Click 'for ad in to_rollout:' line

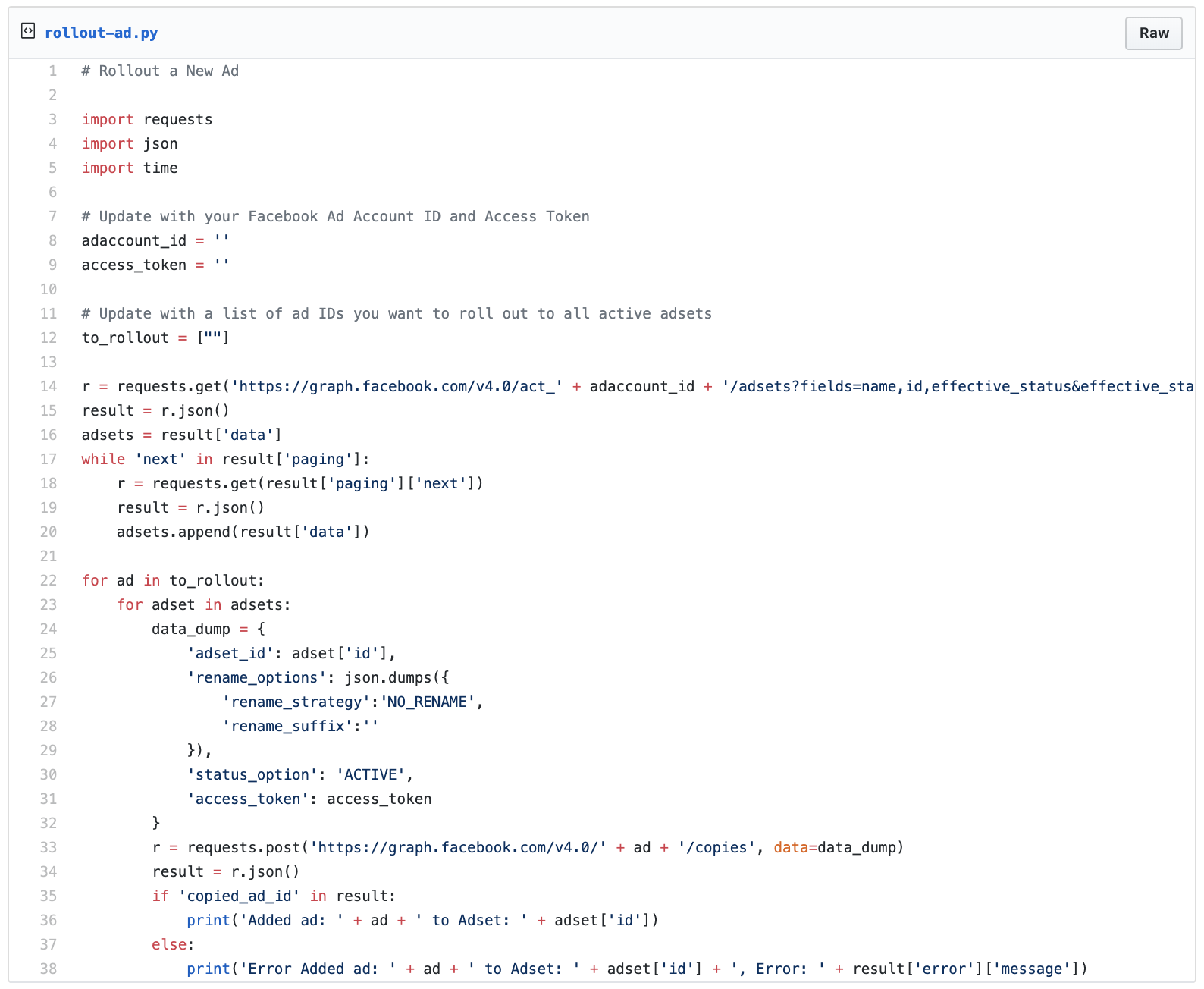(x=173, y=580)
